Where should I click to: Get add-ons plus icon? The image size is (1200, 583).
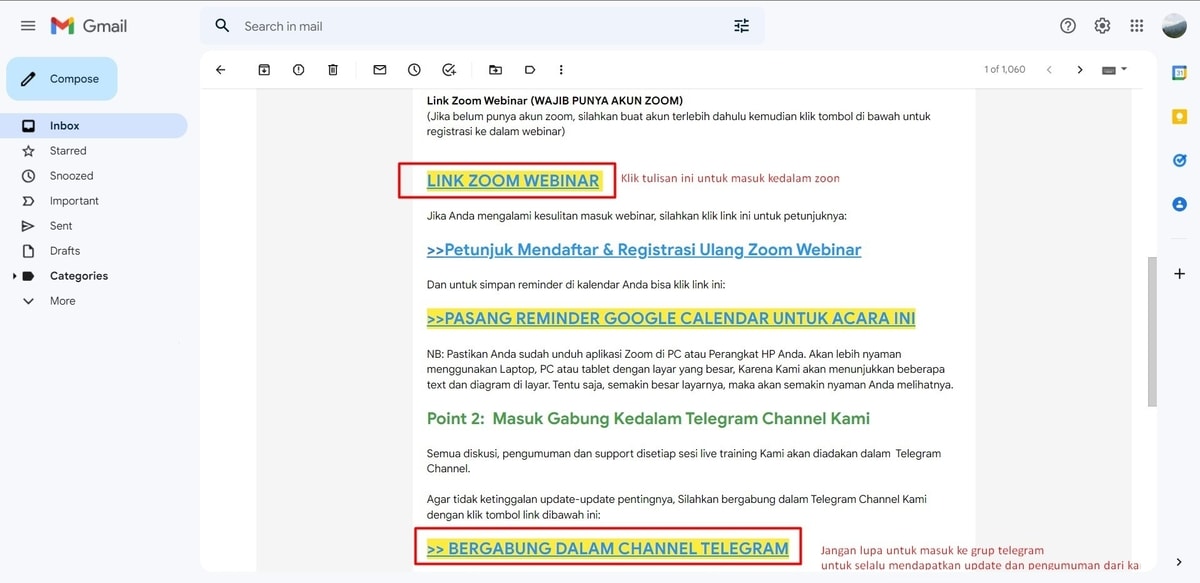[1179, 273]
